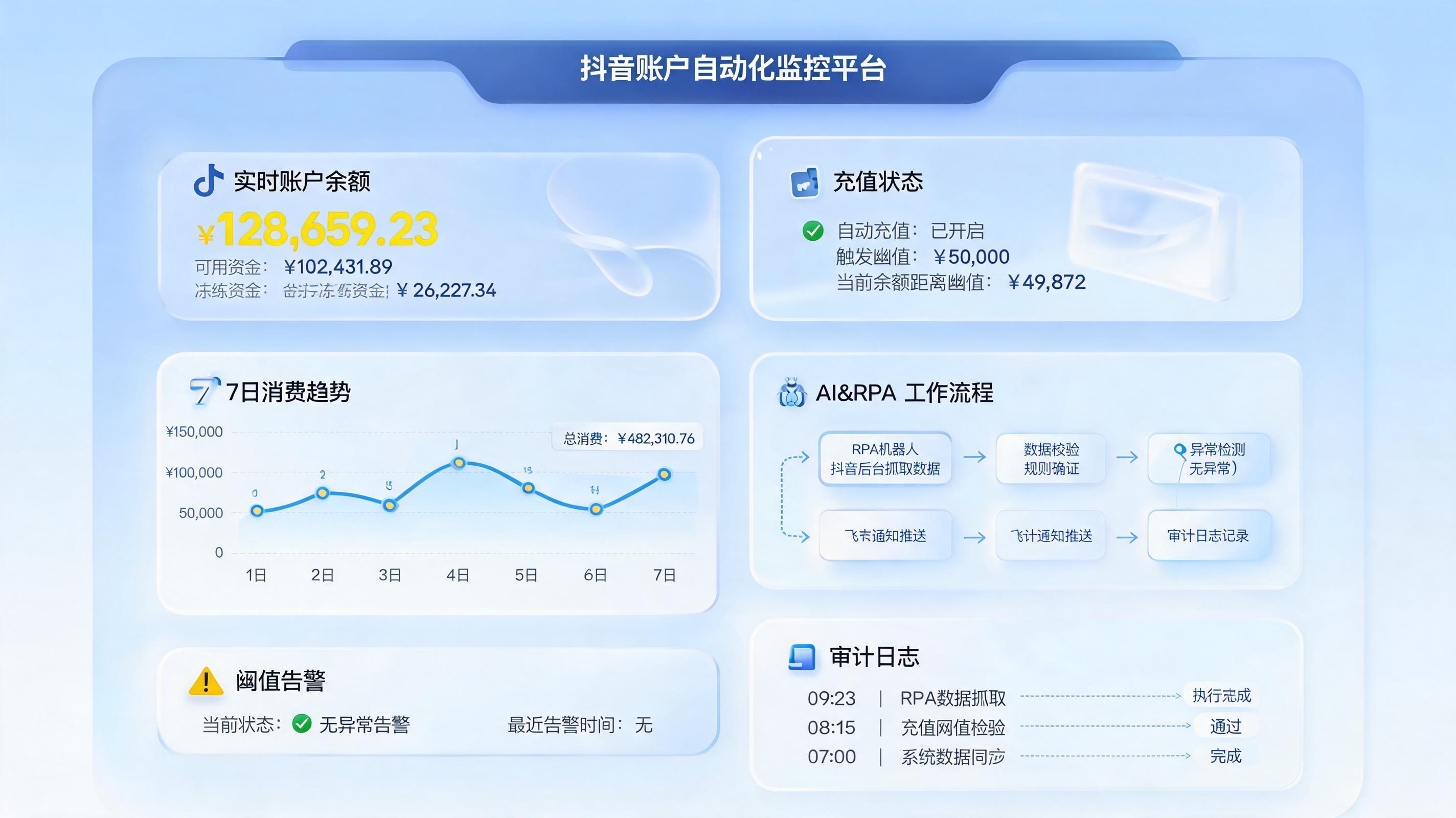Screen dimensions: 1456x818
Task: Click the 7日消费趋势 card heading
Action: (288, 392)
